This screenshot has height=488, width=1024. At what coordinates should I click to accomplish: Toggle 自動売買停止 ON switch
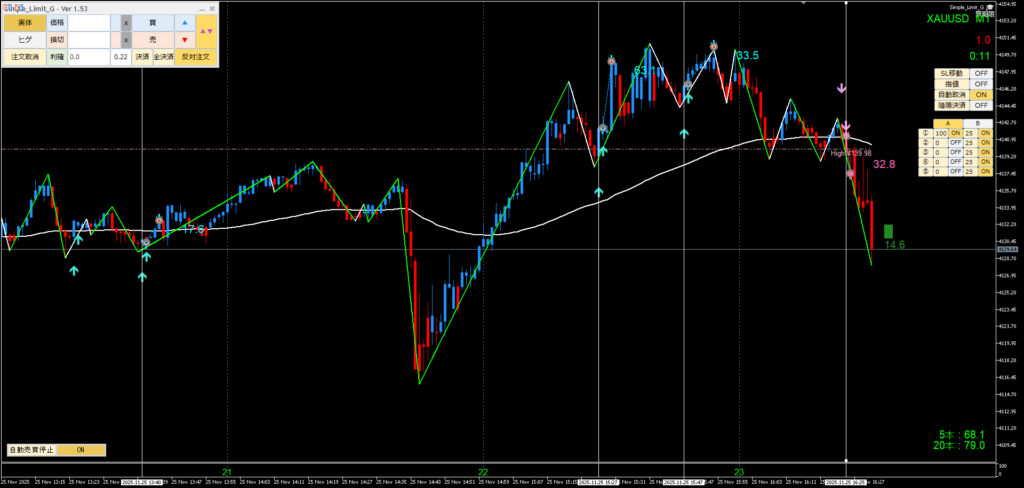pos(81,450)
